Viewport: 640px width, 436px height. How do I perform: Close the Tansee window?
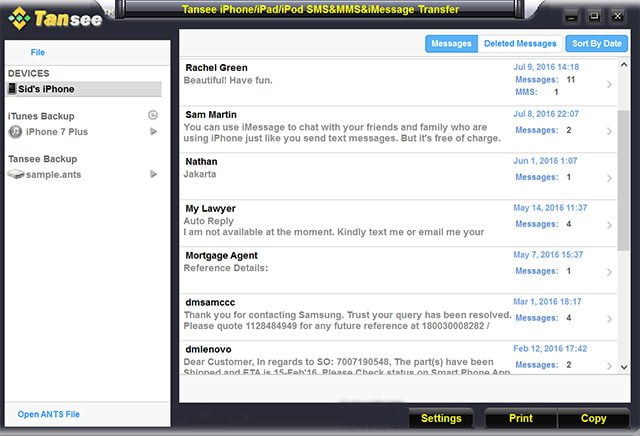coord(618,17)
